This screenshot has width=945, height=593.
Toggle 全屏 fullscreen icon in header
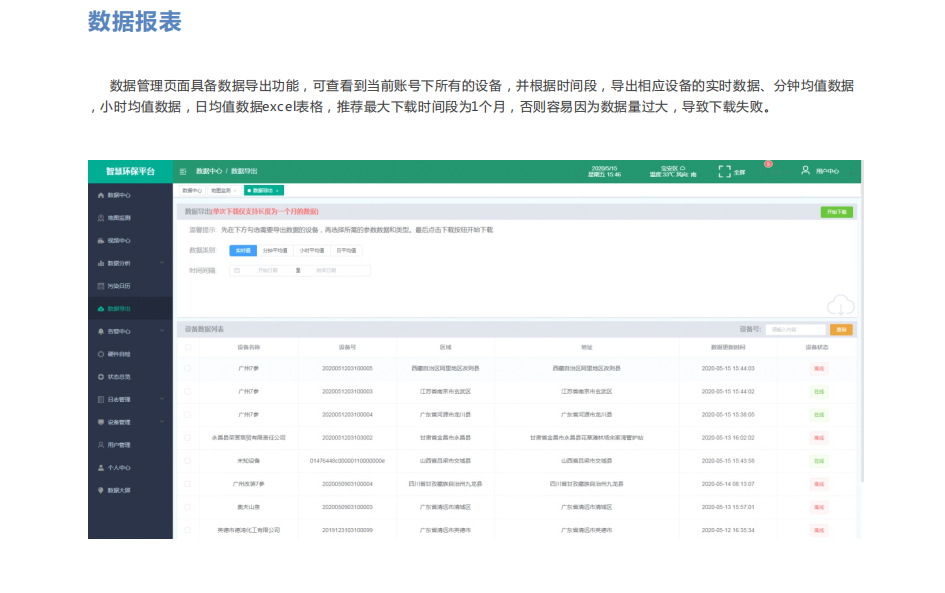724,172
